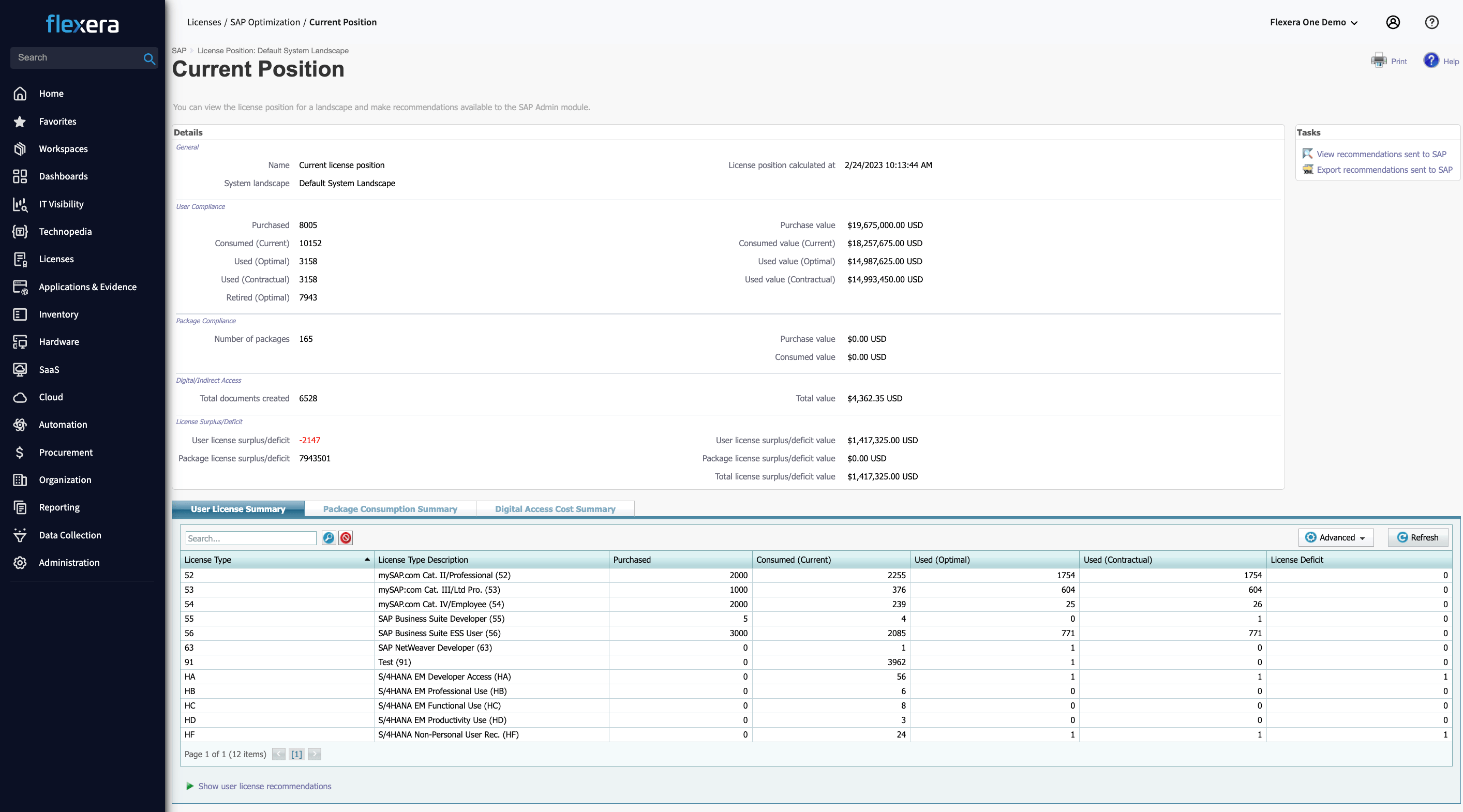This screenshot has width=1463, height=812.
Task: Click the red clear-search icon
Action: (346, 538)
